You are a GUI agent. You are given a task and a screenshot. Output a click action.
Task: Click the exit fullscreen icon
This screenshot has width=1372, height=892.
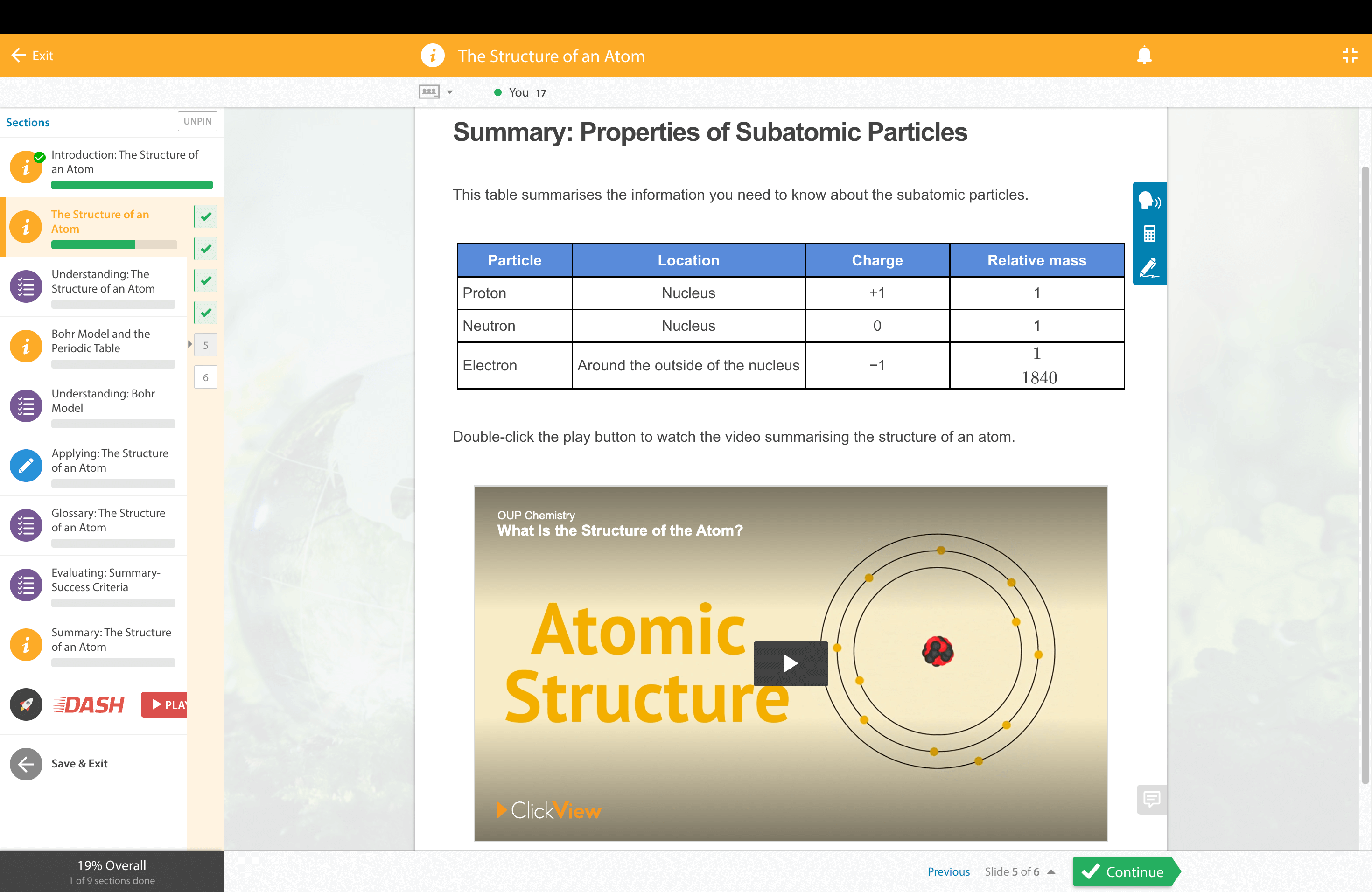click(x=1350, y=56)
